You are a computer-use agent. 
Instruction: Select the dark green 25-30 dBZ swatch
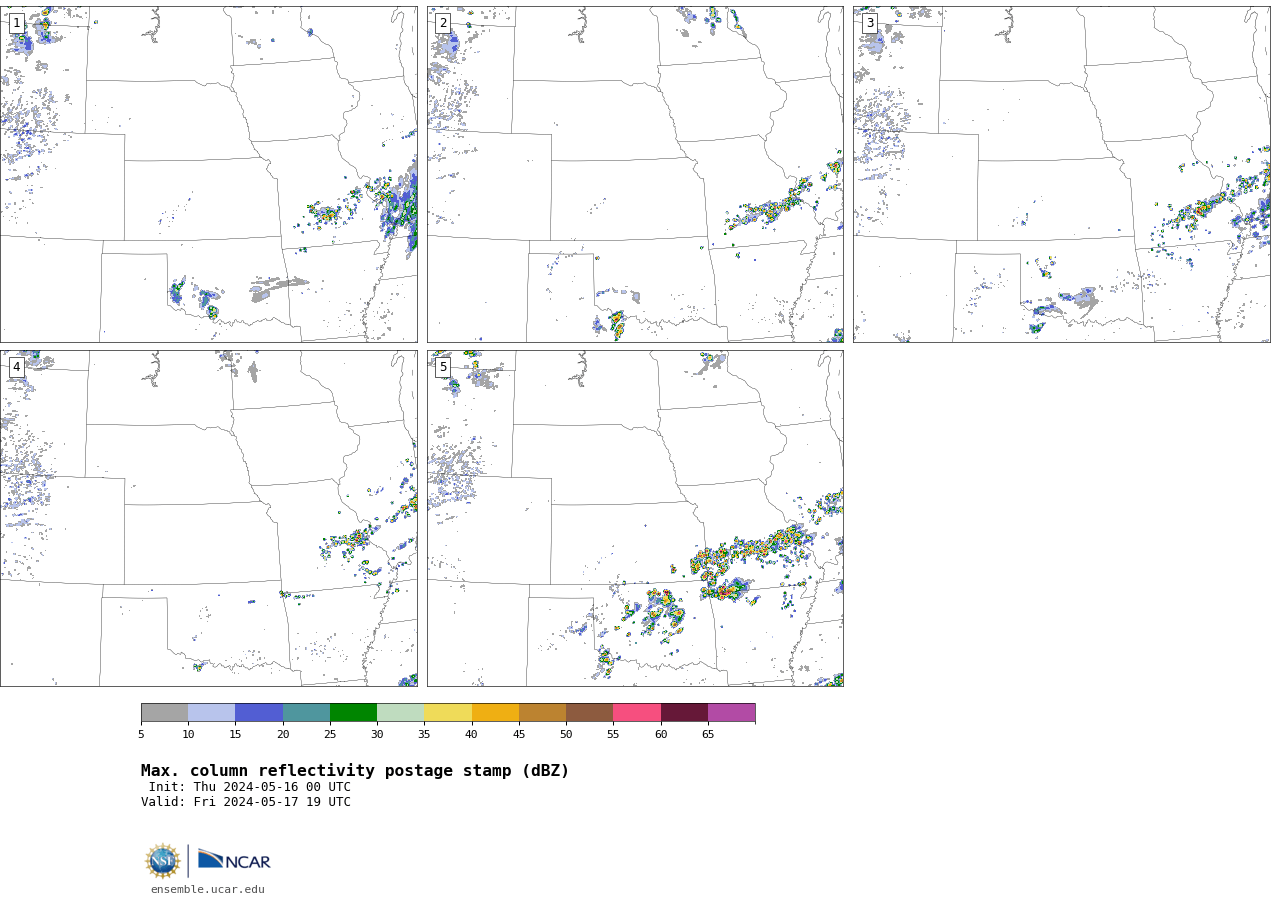[353, 713]
